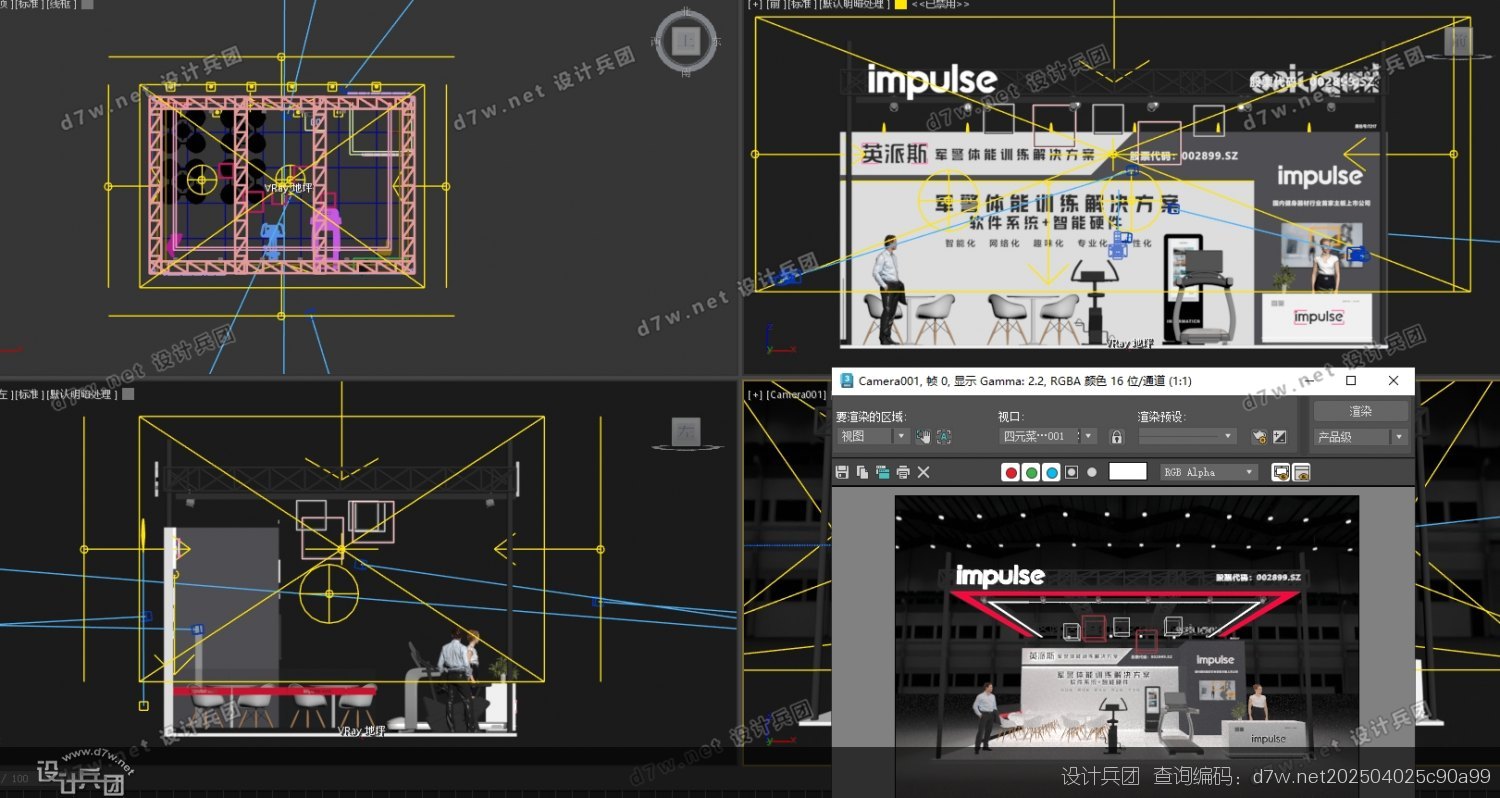Open the [+] menu of the front viewport
This screenshot has height=798, width=1500.
point(755,5)
